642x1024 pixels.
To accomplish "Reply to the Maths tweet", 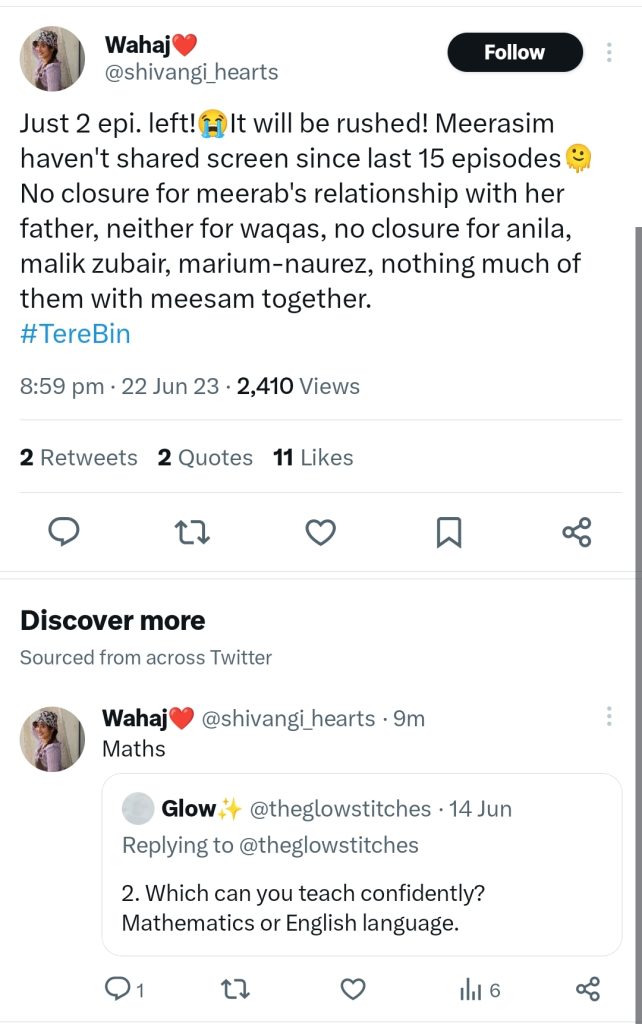I will click(119, 989).
